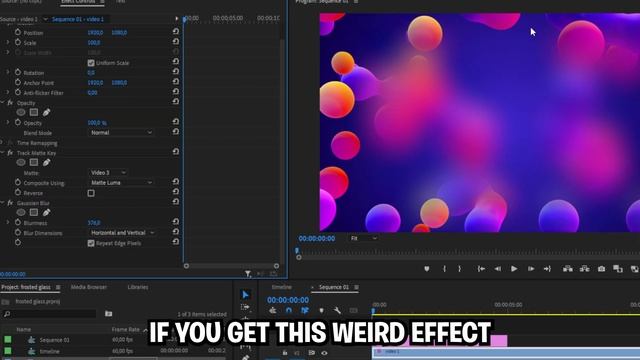Select Sequence 01 timeline tab

(334, 287)
